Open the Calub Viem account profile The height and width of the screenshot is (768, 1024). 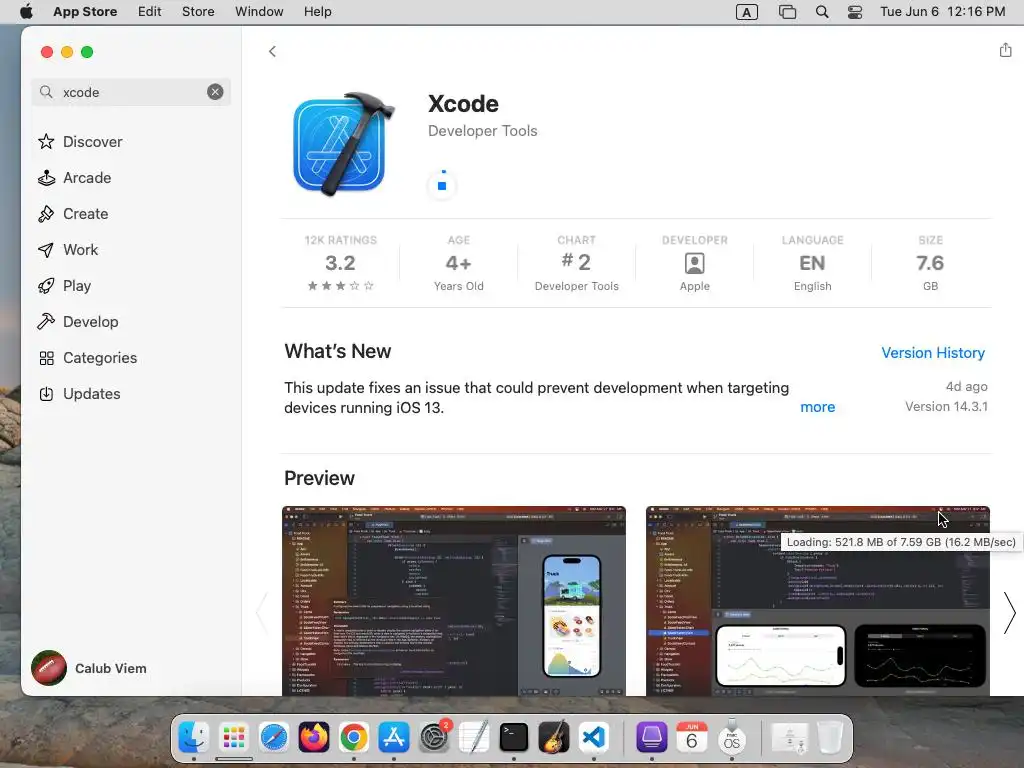pos(89,668)
